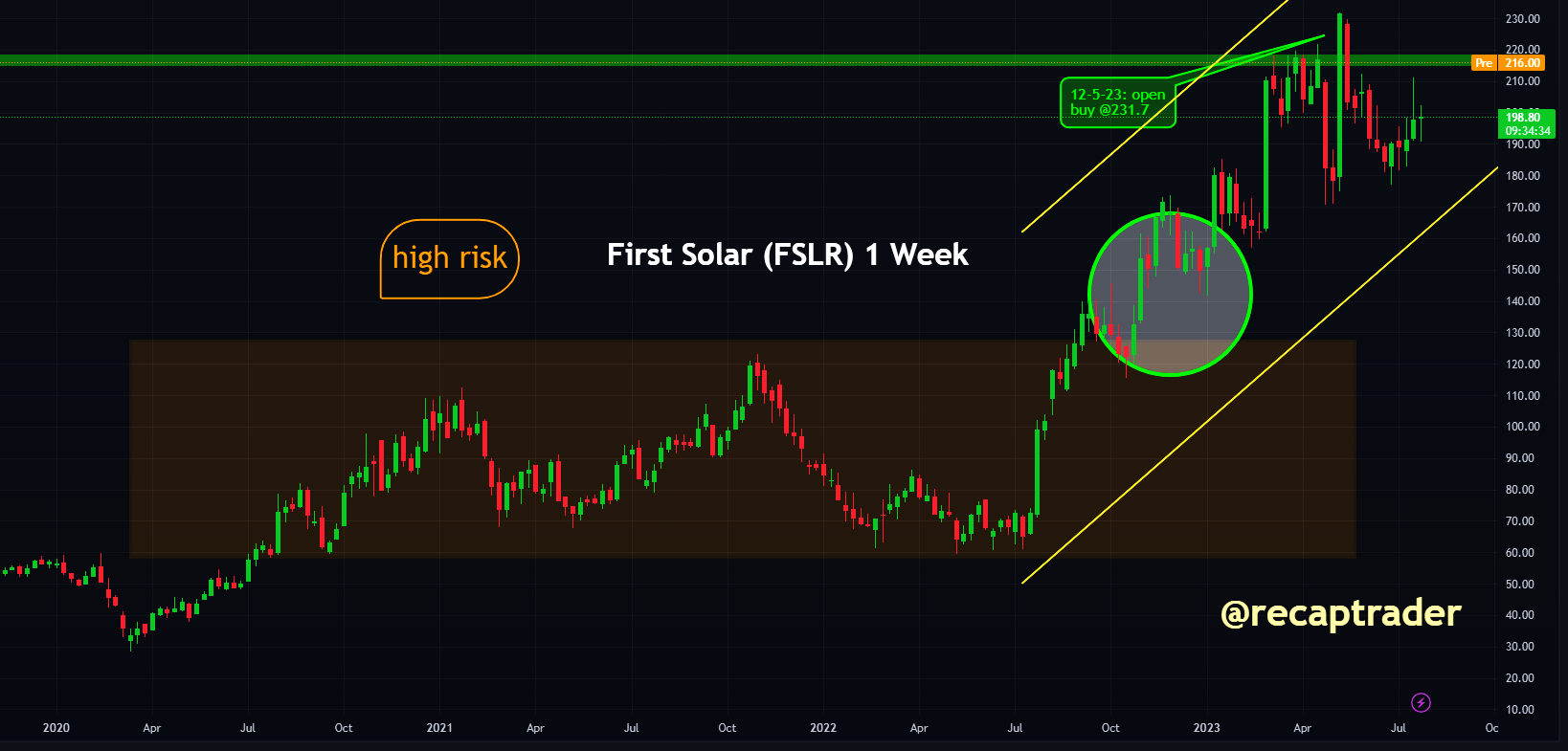Click the 80.00 price axis label

coord(1522,490)
